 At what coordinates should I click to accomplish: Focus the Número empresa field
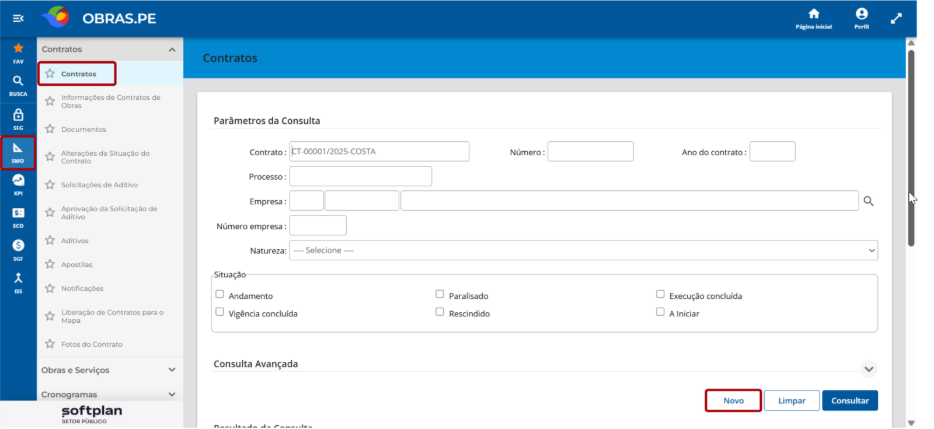[x=317, y=226]
